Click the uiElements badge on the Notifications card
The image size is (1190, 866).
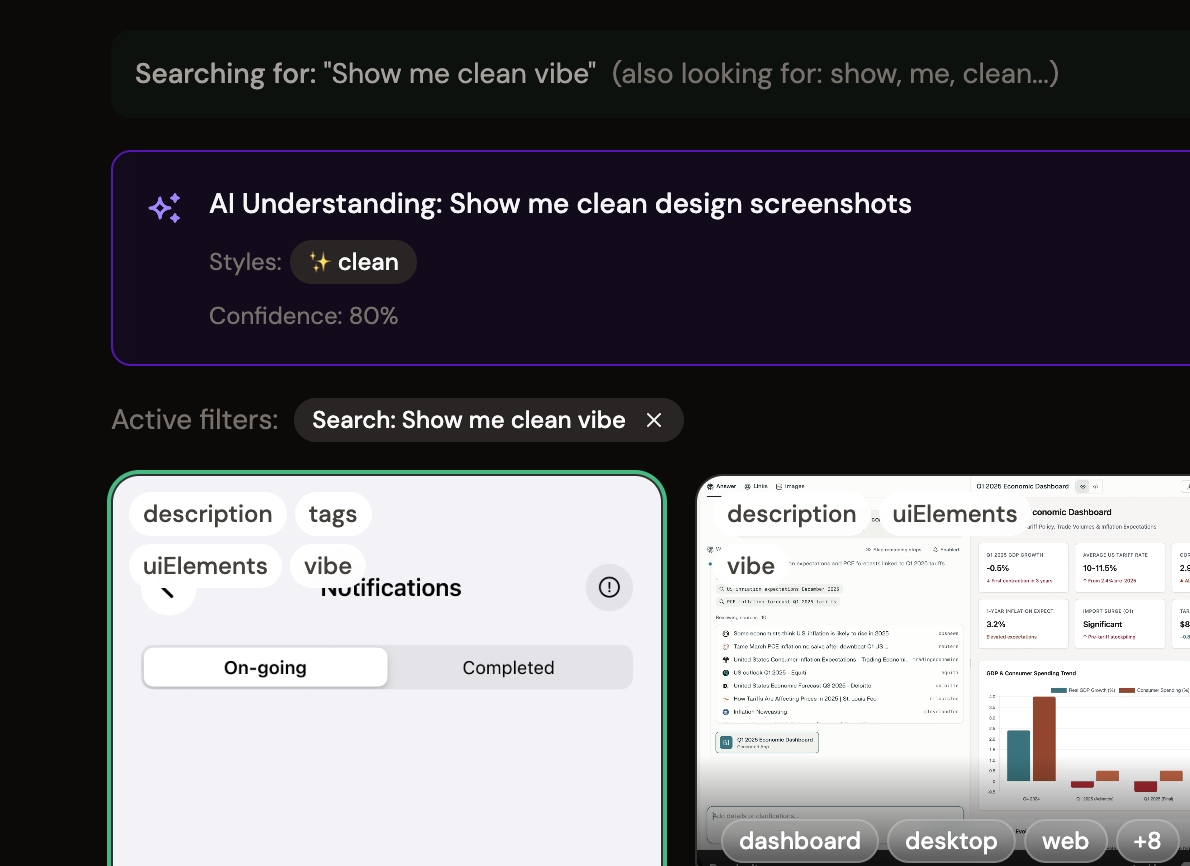(x=205, y=565)
